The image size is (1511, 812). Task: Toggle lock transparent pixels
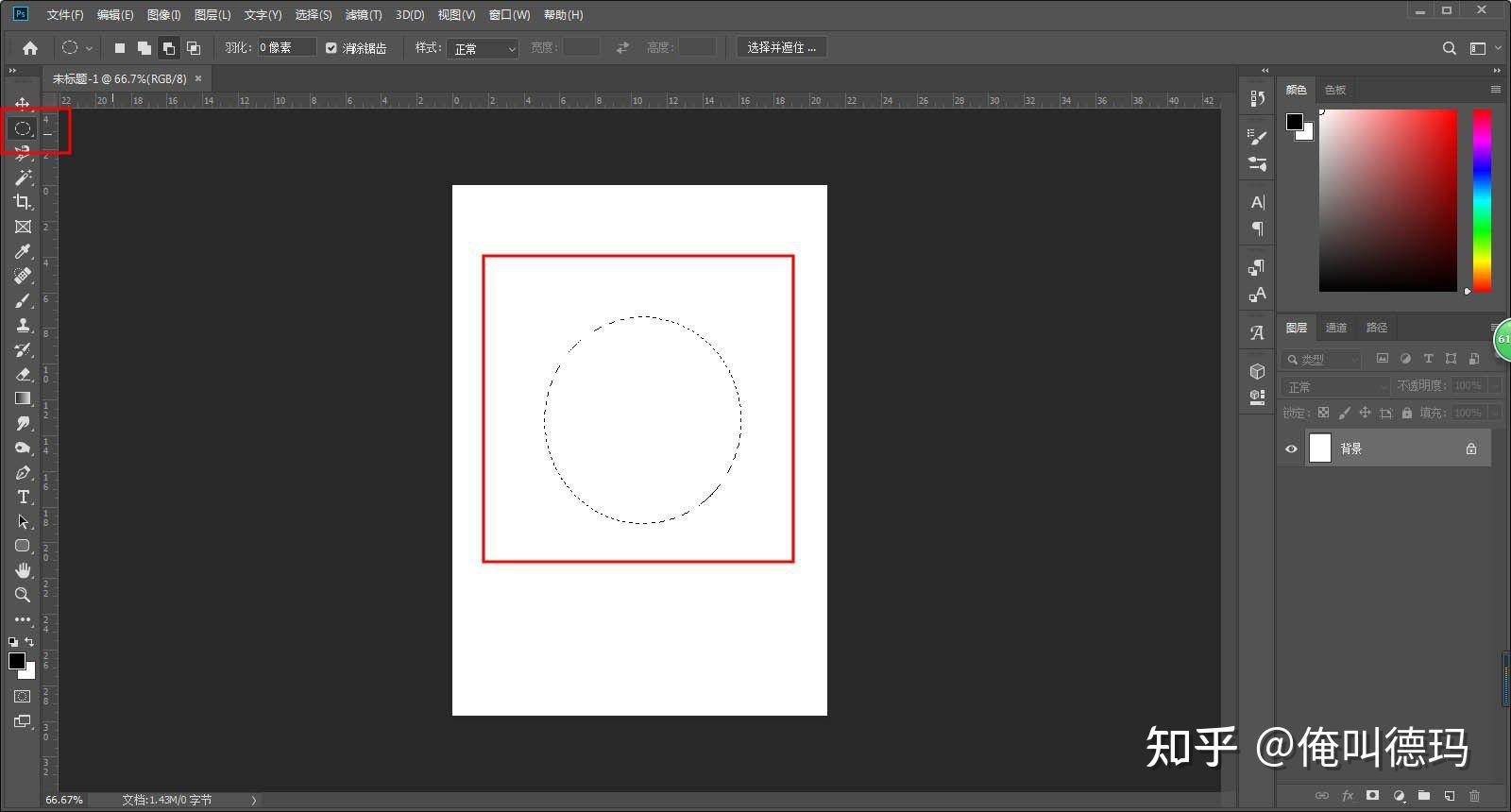(1323, 413)
